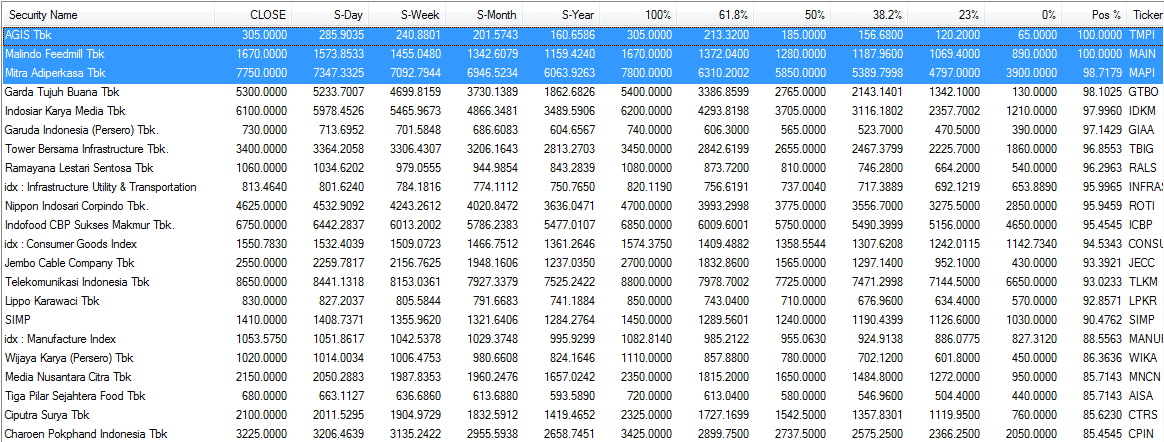Click S-Year value 1419.4652

tap(570, 415)
